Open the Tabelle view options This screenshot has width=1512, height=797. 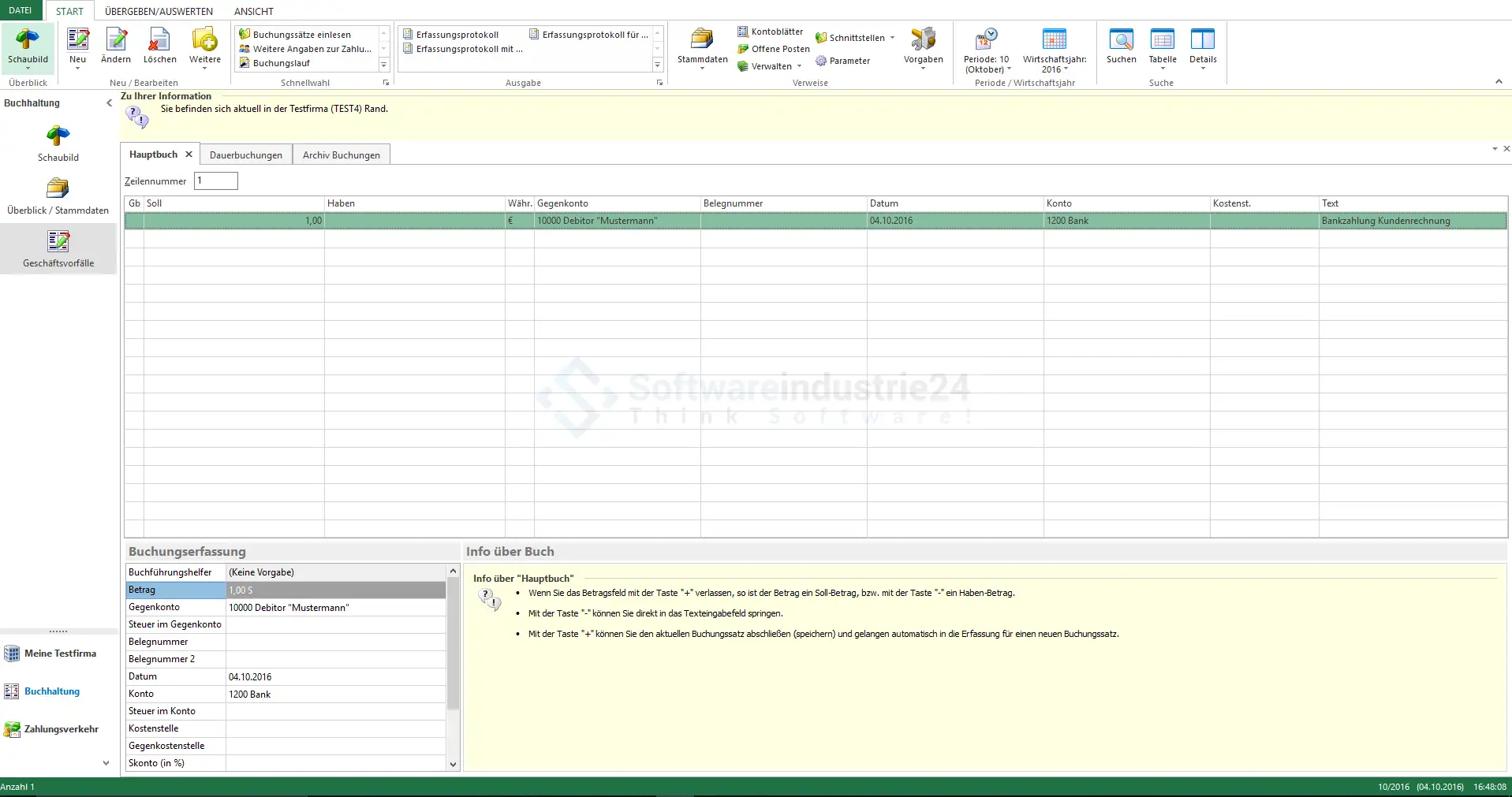tap(1162, 46)
